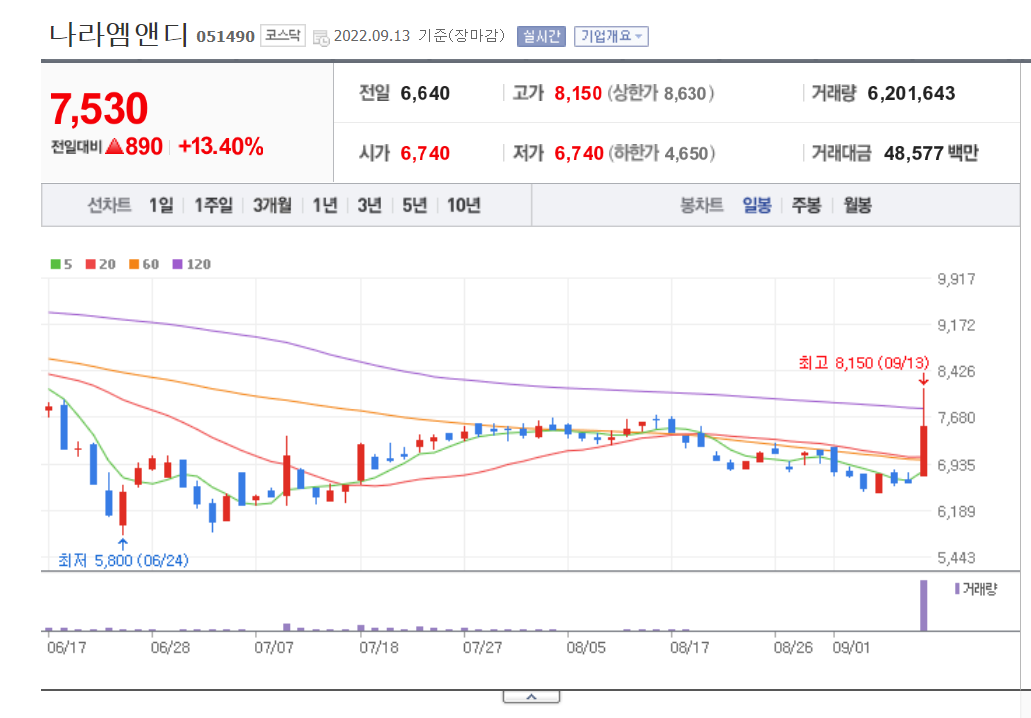Switch to the 1년 chart period

(325, 205)
